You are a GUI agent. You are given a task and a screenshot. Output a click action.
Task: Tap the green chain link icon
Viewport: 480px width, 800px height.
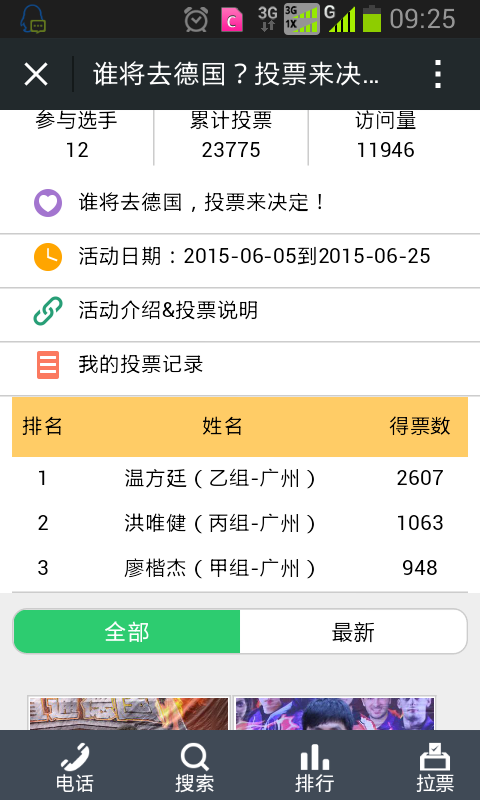point(48,311)
